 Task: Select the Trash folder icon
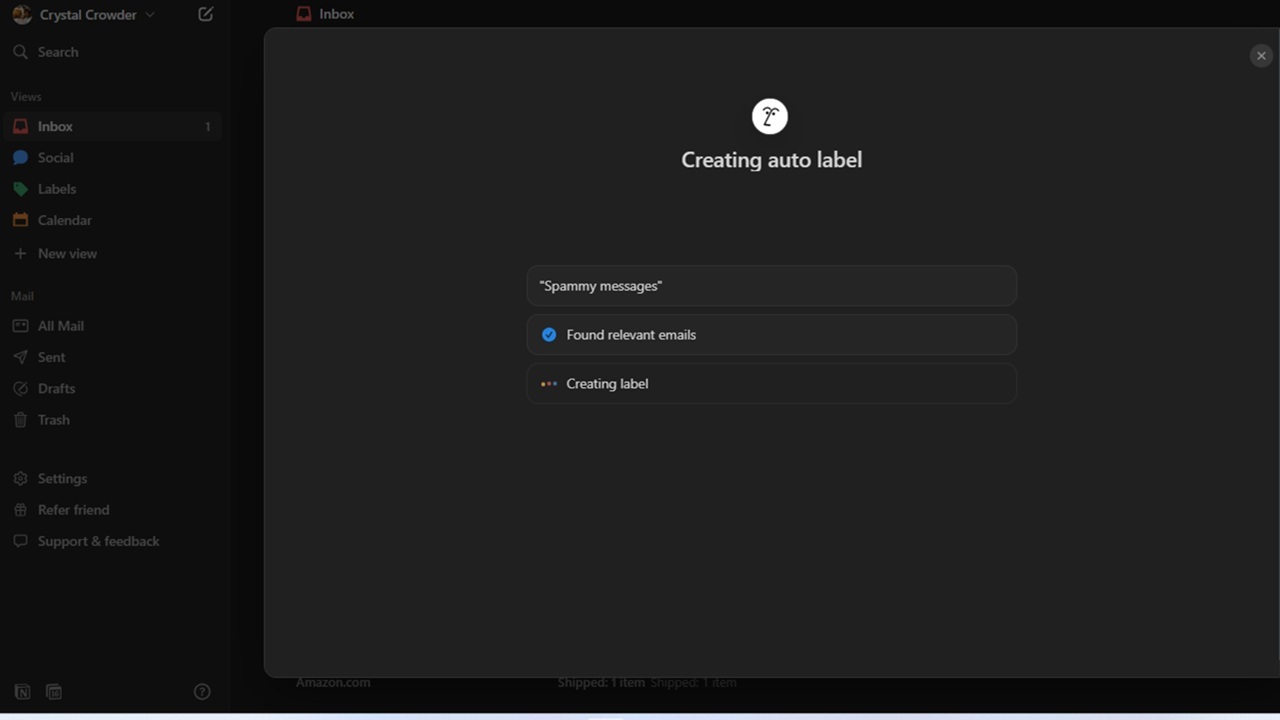(20, 419)
